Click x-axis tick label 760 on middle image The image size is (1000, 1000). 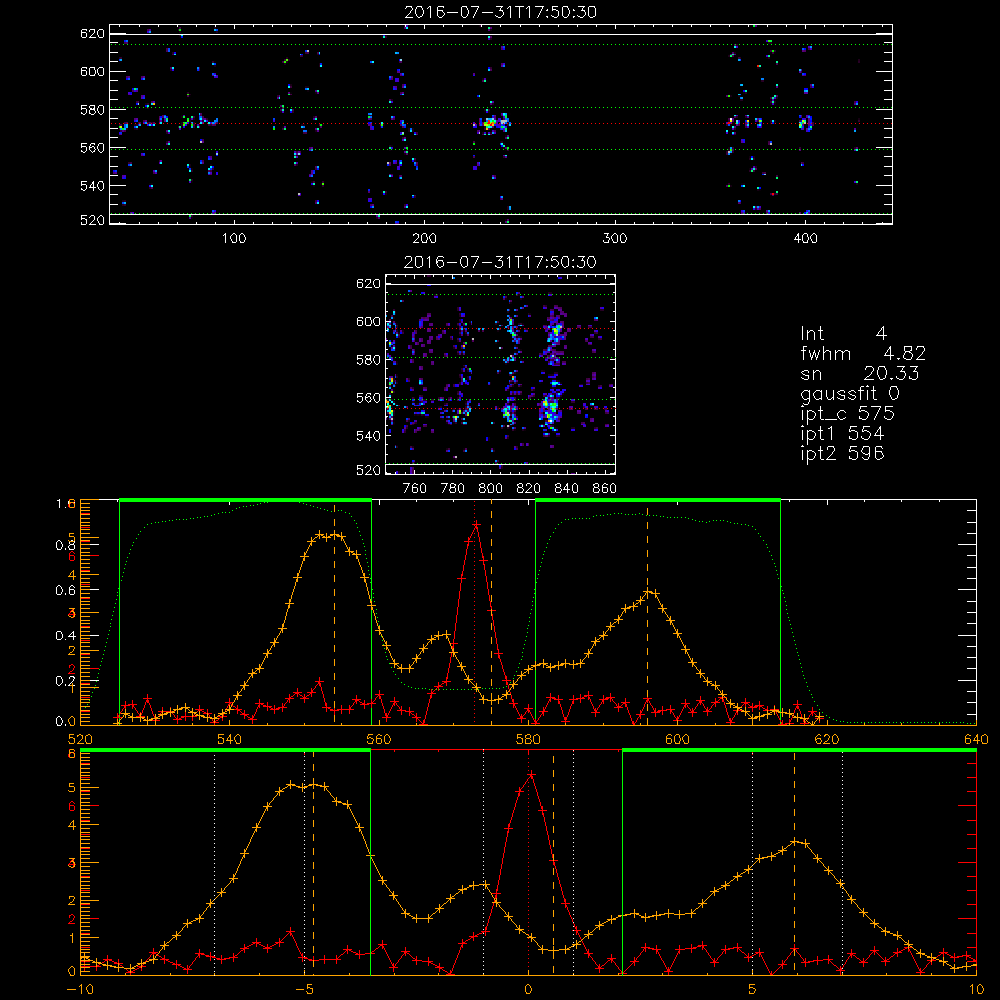coord(415,489)
